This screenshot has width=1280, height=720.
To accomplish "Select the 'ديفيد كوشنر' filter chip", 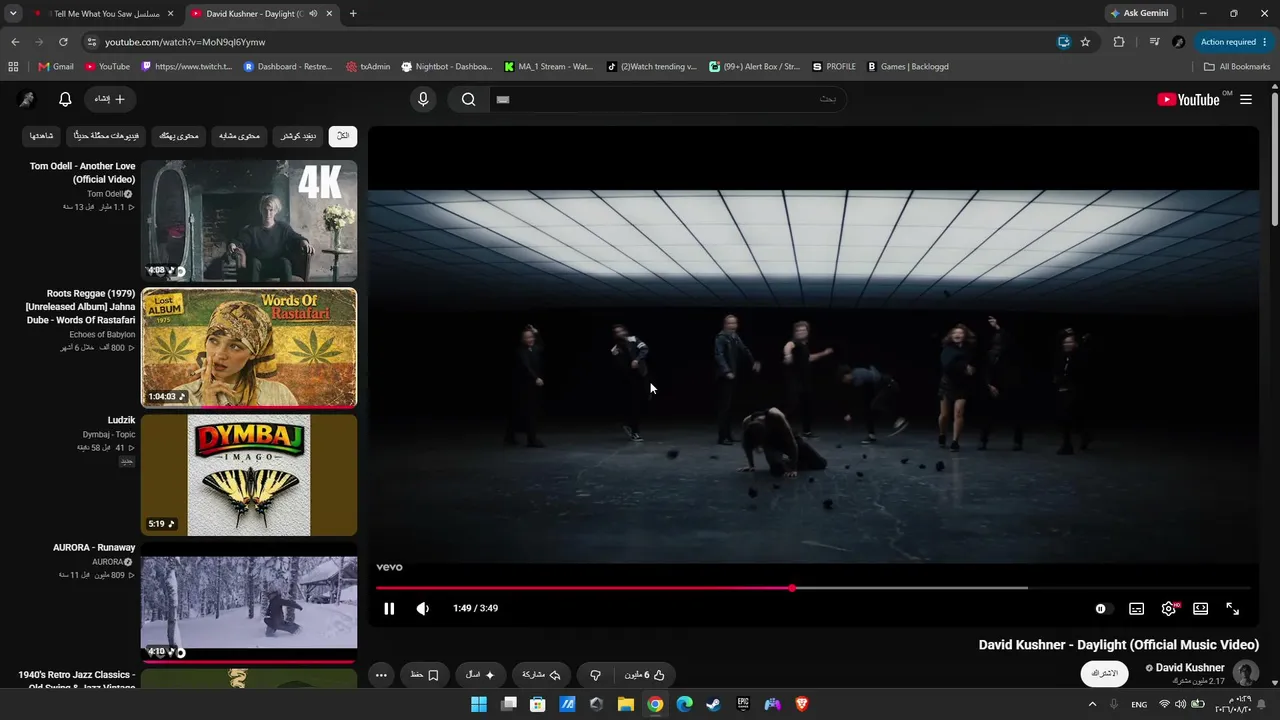I will 298,136.
